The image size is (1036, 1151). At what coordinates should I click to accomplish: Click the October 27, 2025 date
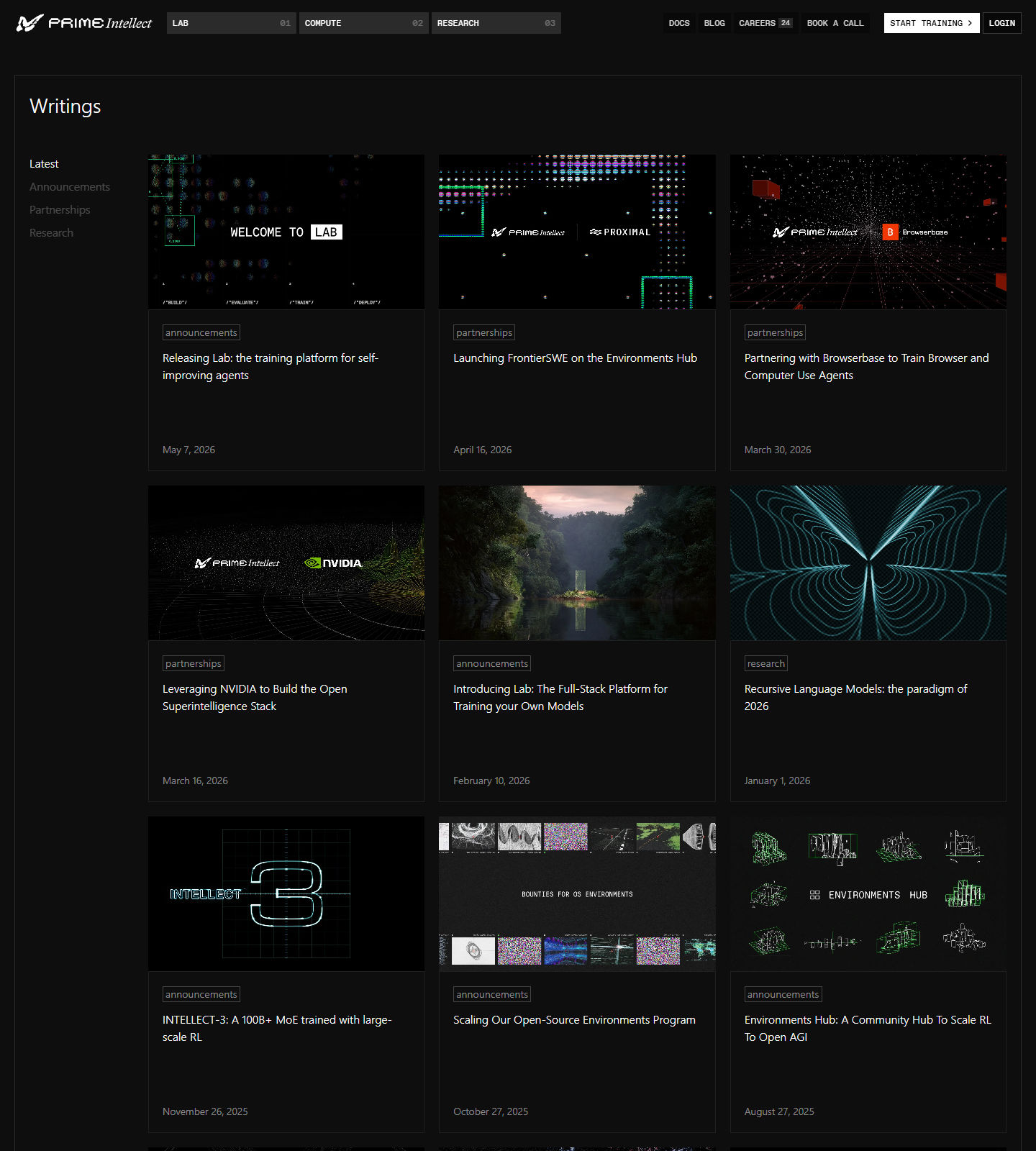tap(491, 1111)
